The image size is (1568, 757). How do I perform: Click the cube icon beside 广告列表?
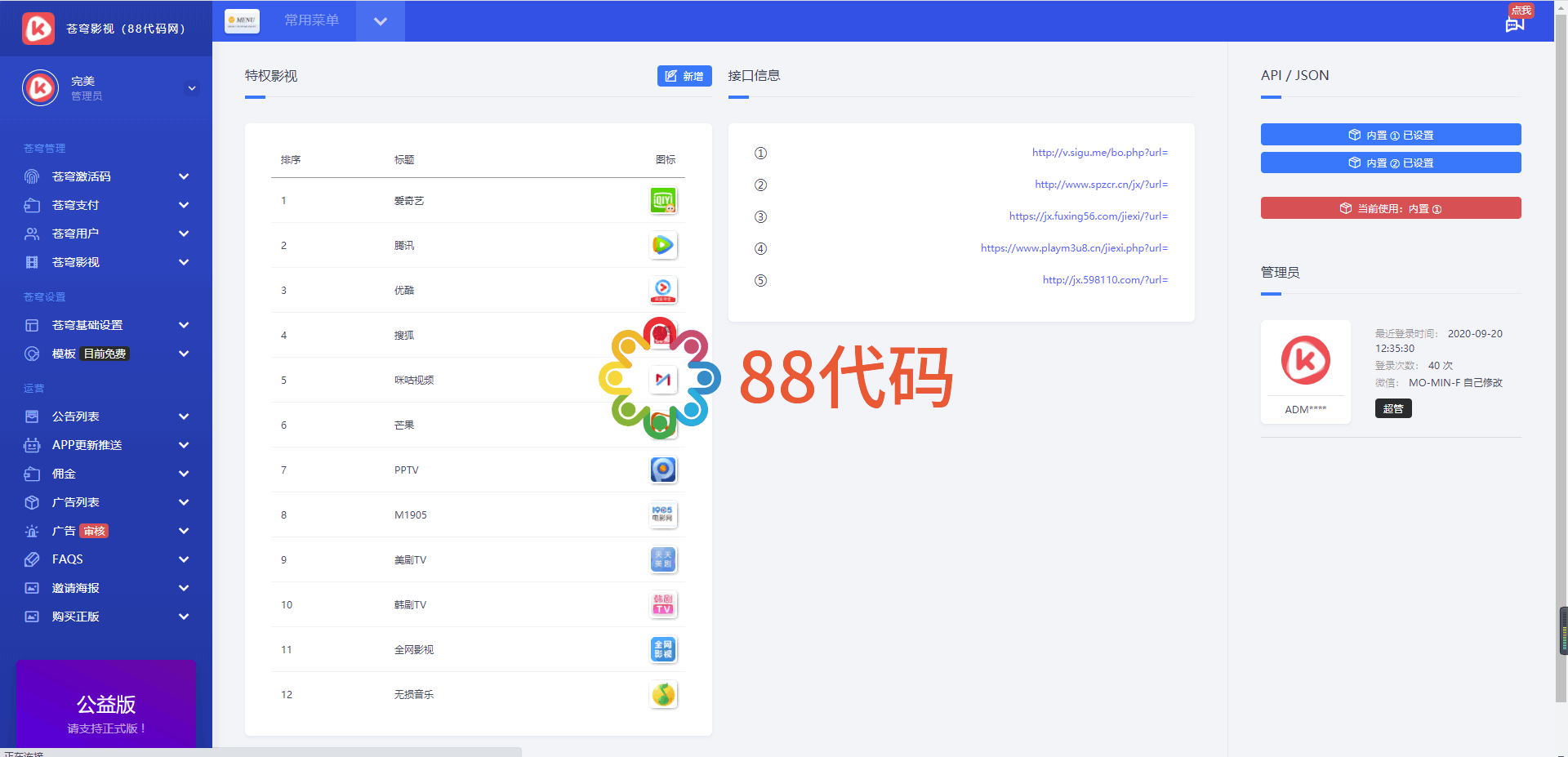pos(32,502)
